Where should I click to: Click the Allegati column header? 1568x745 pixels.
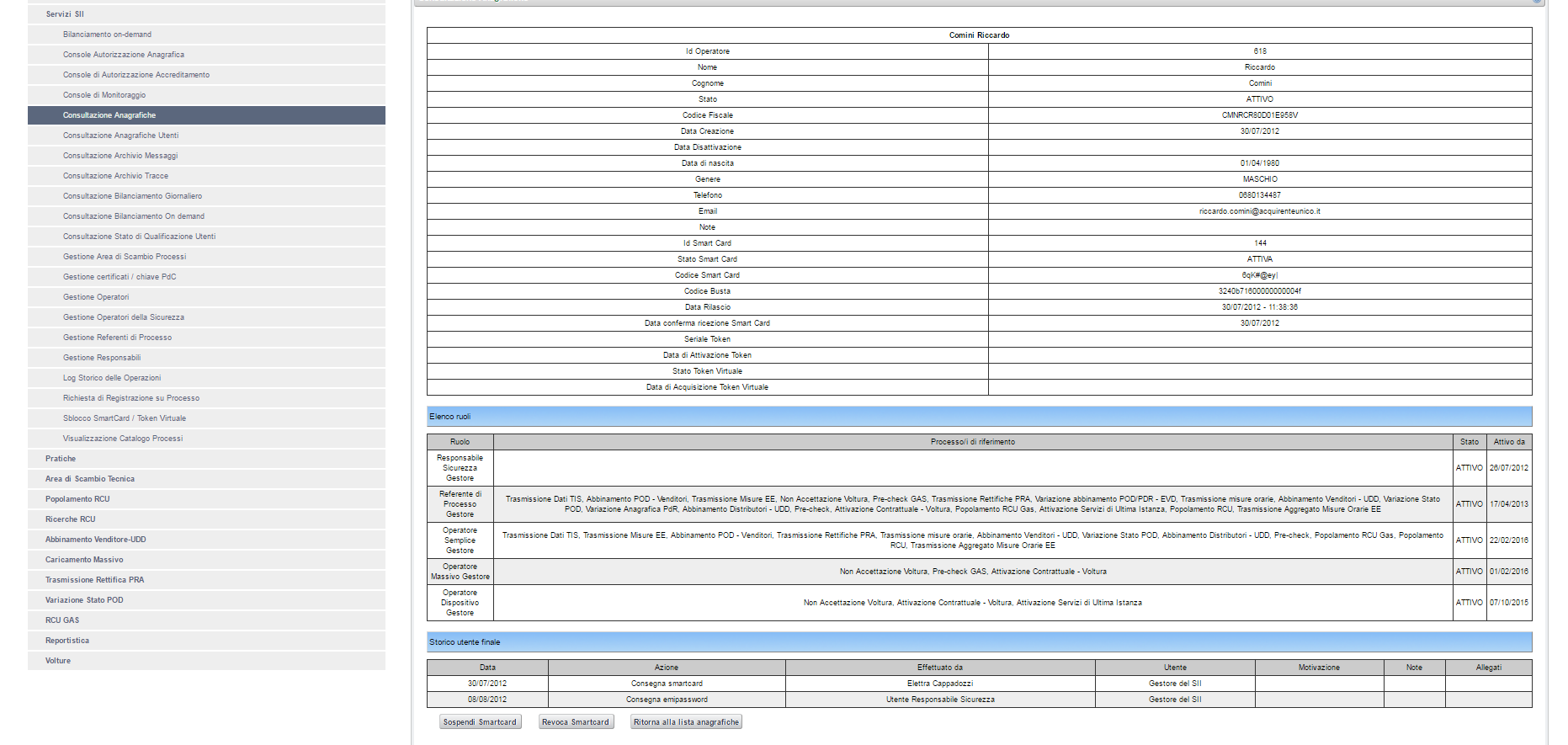1488,668
